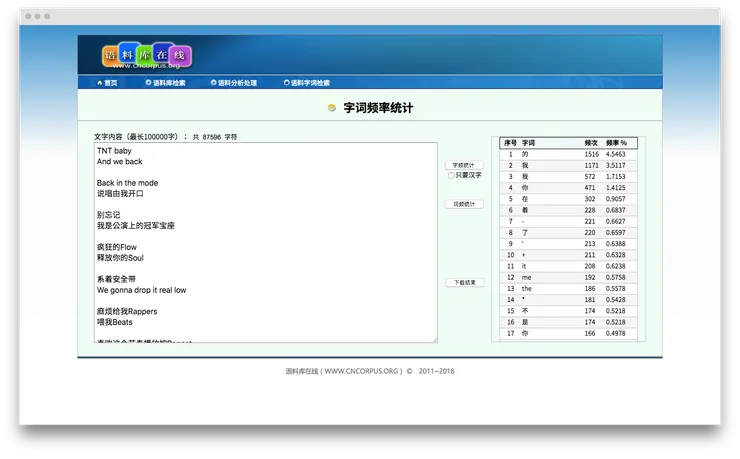Image resolution: width=740 pixels, height=459 pixels.
Task: Select the frequency count 471 cell
Action: (x=590, y=188)
